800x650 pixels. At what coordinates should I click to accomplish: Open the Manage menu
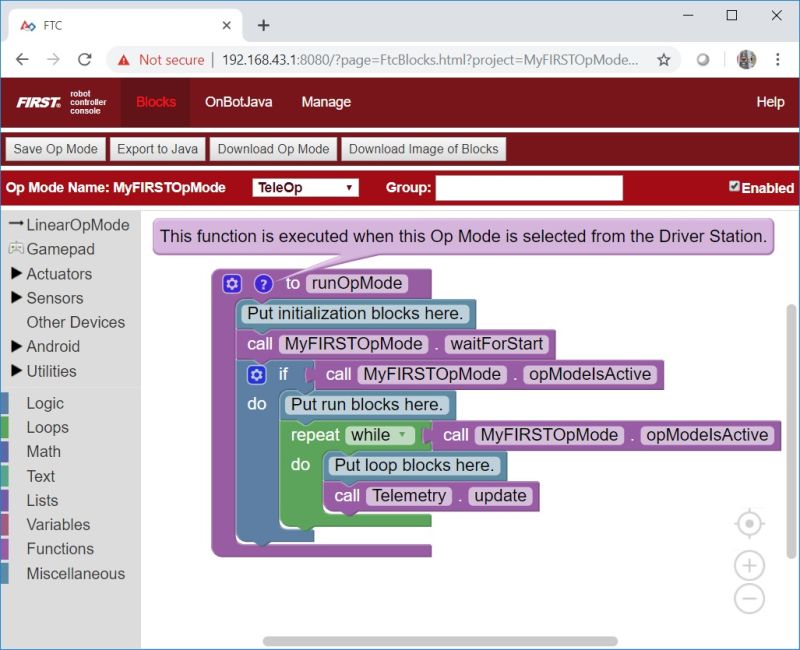tap(325, 102)
